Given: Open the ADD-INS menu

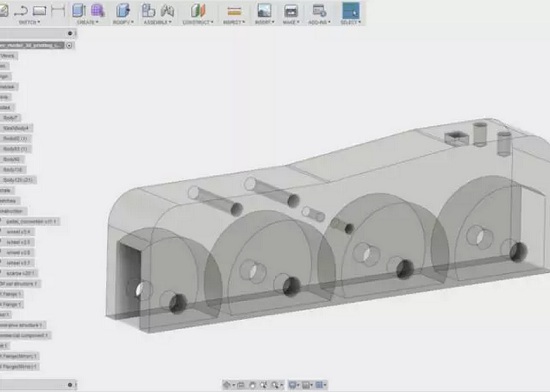Looking at the screenshot, I should click(319, 22).
